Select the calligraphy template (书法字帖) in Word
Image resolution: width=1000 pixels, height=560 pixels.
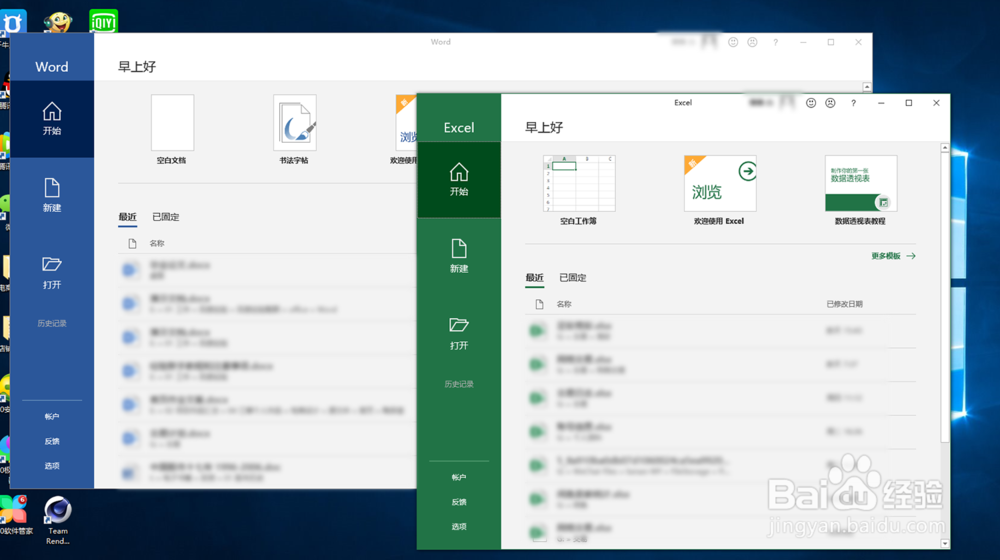tap(295, 129)
